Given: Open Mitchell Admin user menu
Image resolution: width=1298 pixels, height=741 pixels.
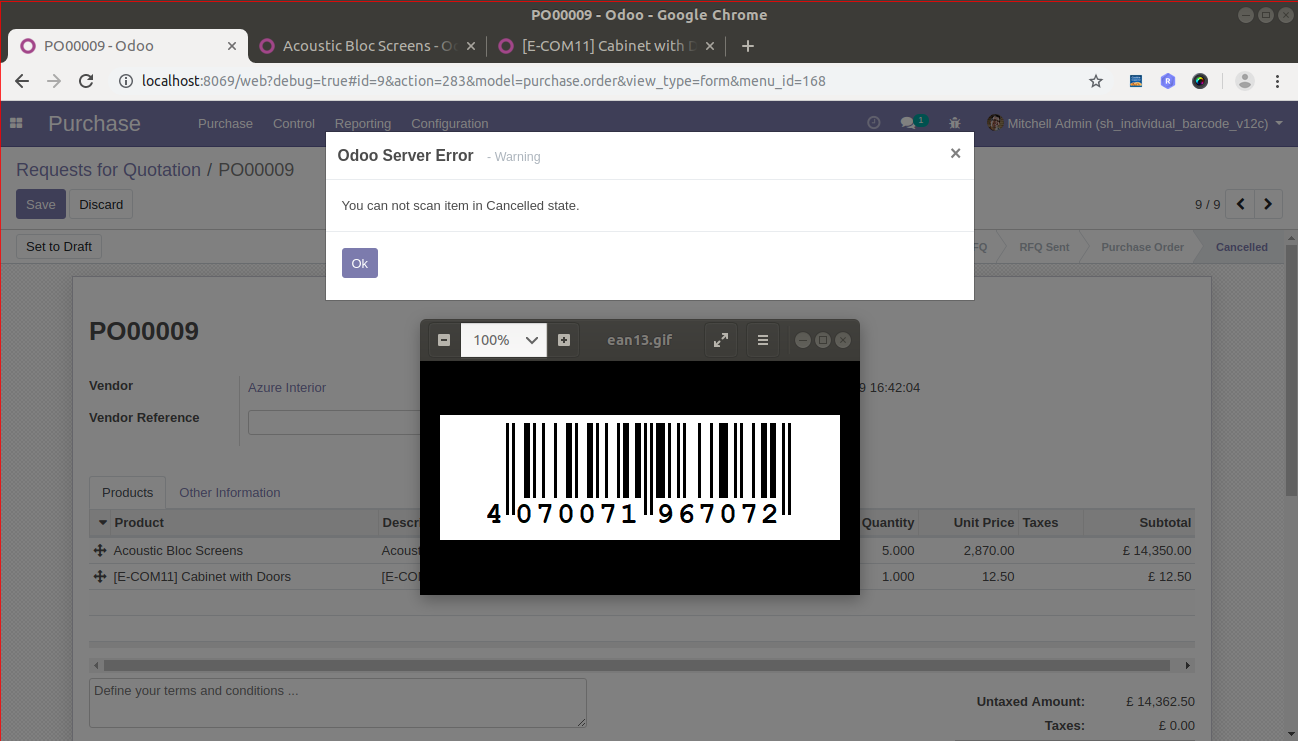Looking at the screenshot, I should [1135, 123].
